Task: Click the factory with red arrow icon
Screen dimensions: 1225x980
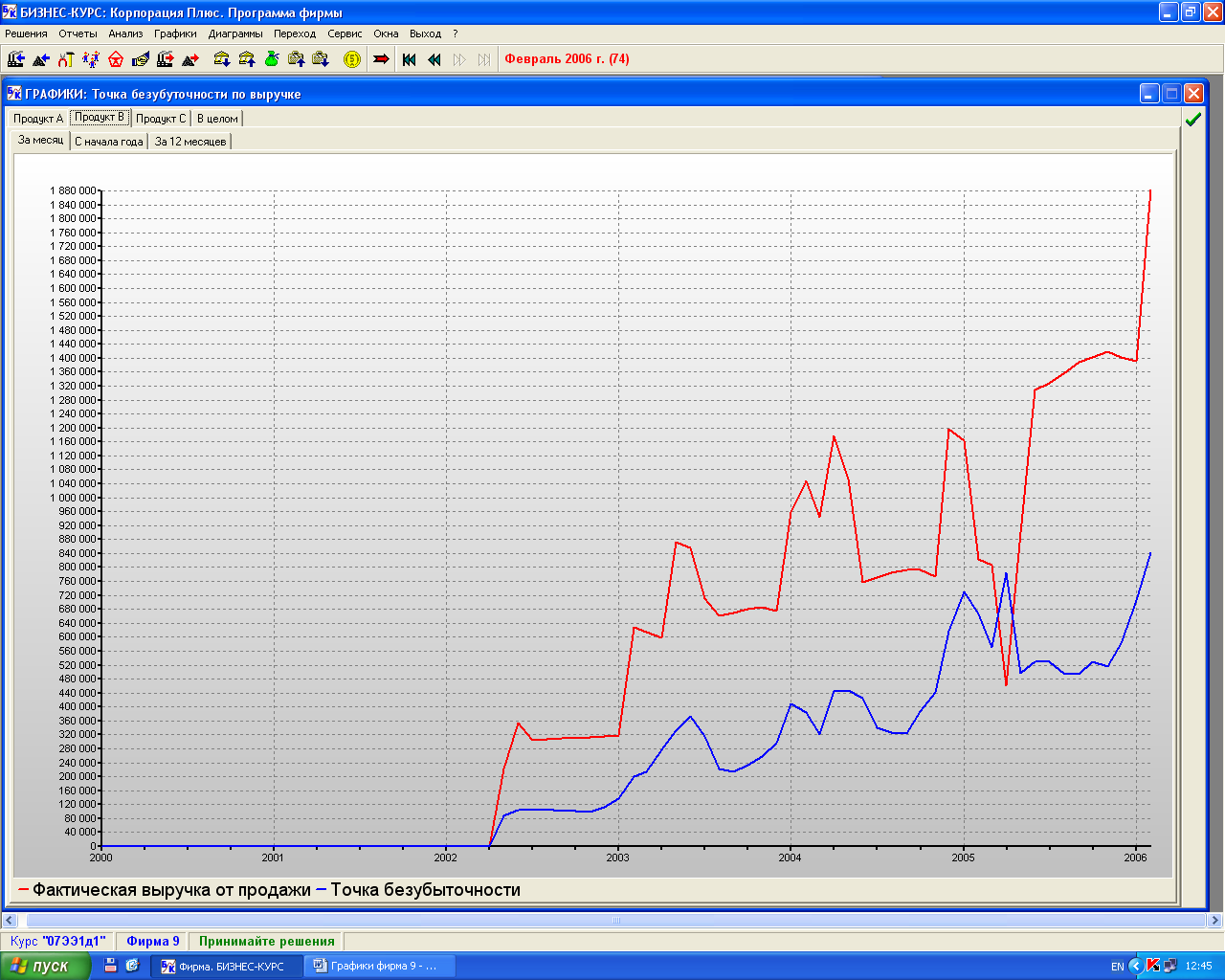Action: point(166,59)
